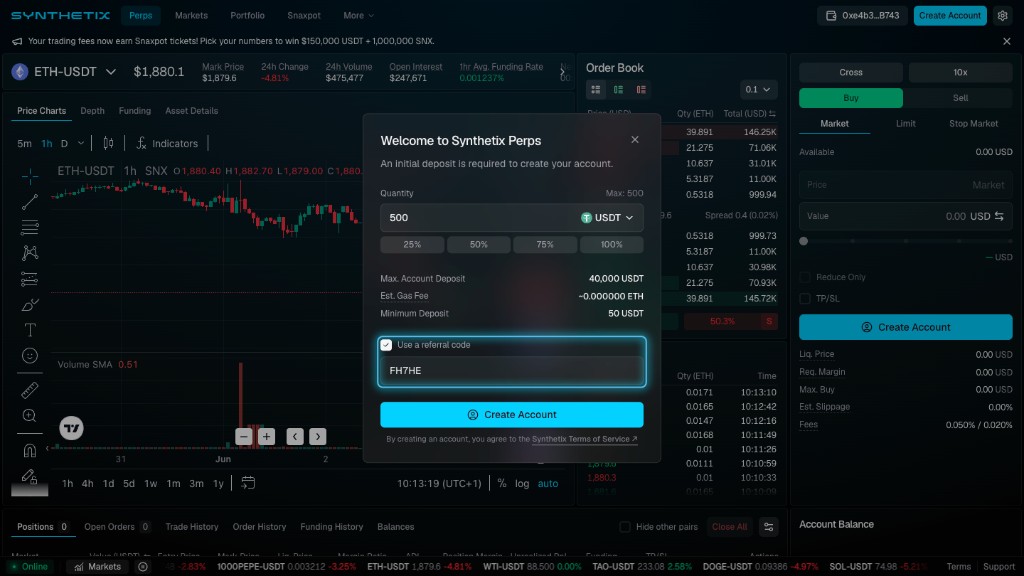Image resolution: width=1024 pixels, height=576 pixels.
Task: Toggle the magnet snap mode
Action: click(x=29, y=450)
